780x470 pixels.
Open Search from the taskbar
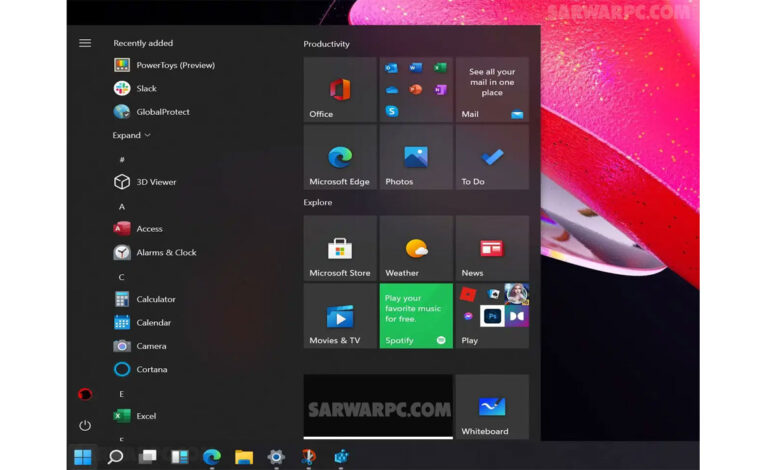click(115, 457)
